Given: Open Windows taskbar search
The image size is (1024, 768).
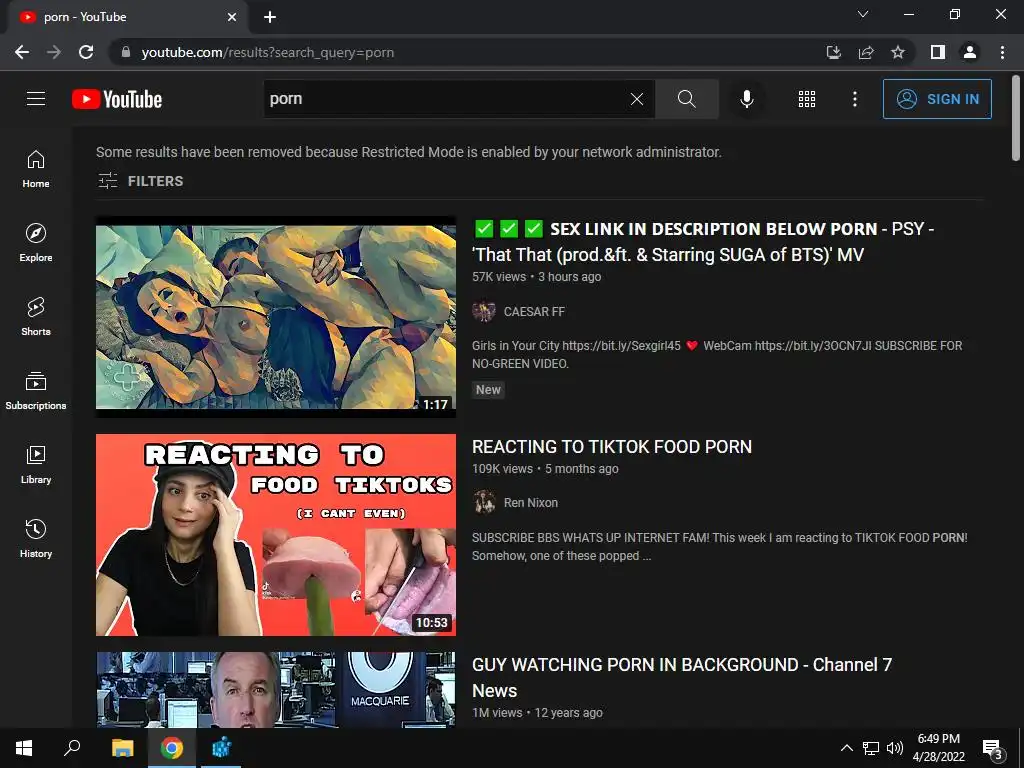Looking at the screenshot, I should [72, 748].
